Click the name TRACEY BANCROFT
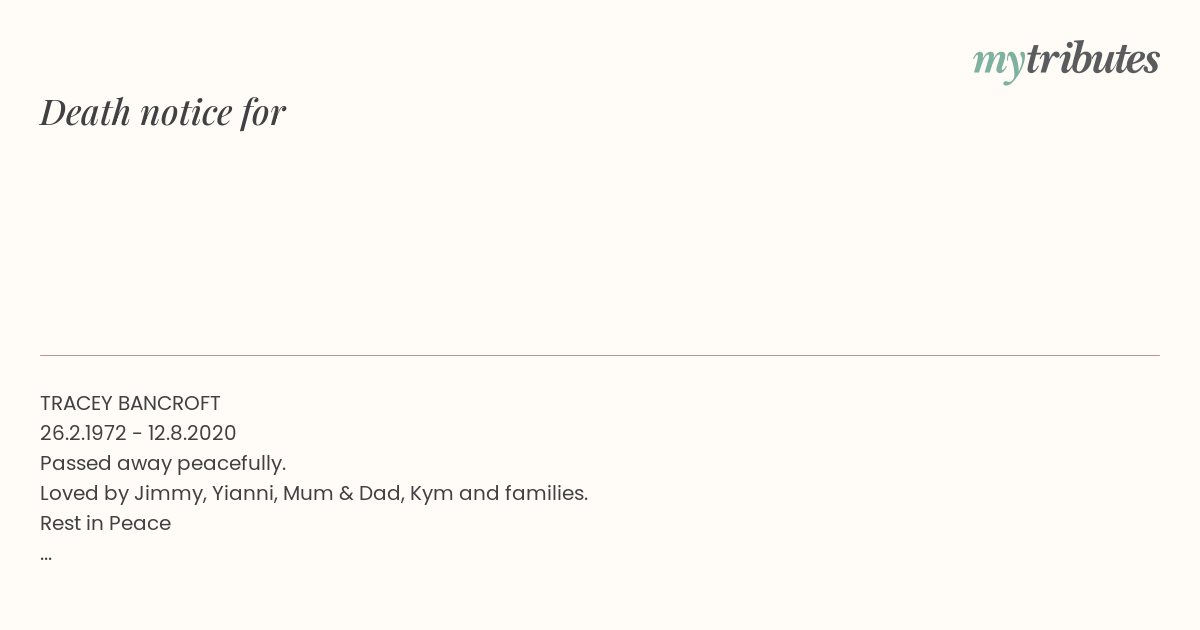Viewport: 1200px width, 630px height. click(130, 403)
